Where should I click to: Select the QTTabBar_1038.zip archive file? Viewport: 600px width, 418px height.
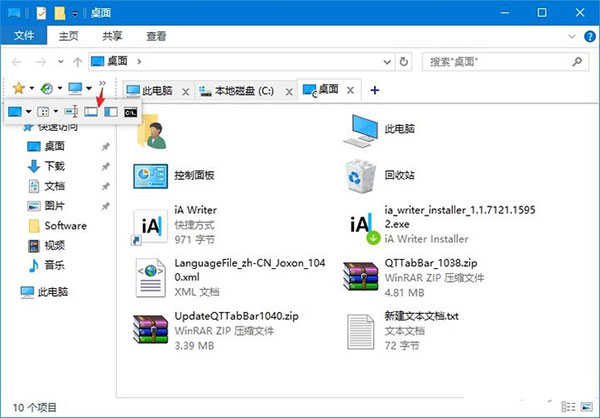click(358, 275)
